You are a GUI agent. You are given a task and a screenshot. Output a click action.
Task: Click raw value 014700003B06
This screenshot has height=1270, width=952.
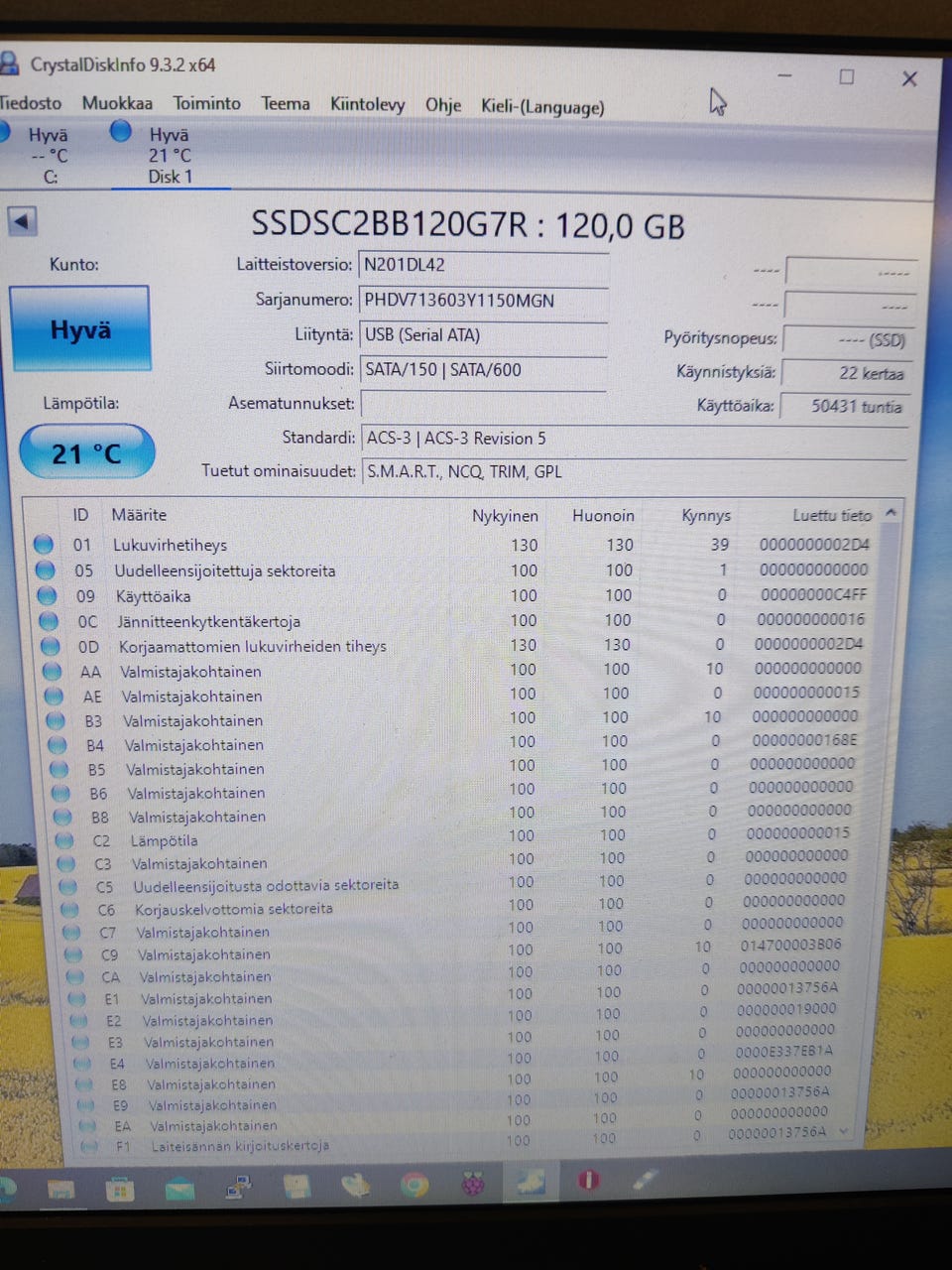tap(790, 945)
